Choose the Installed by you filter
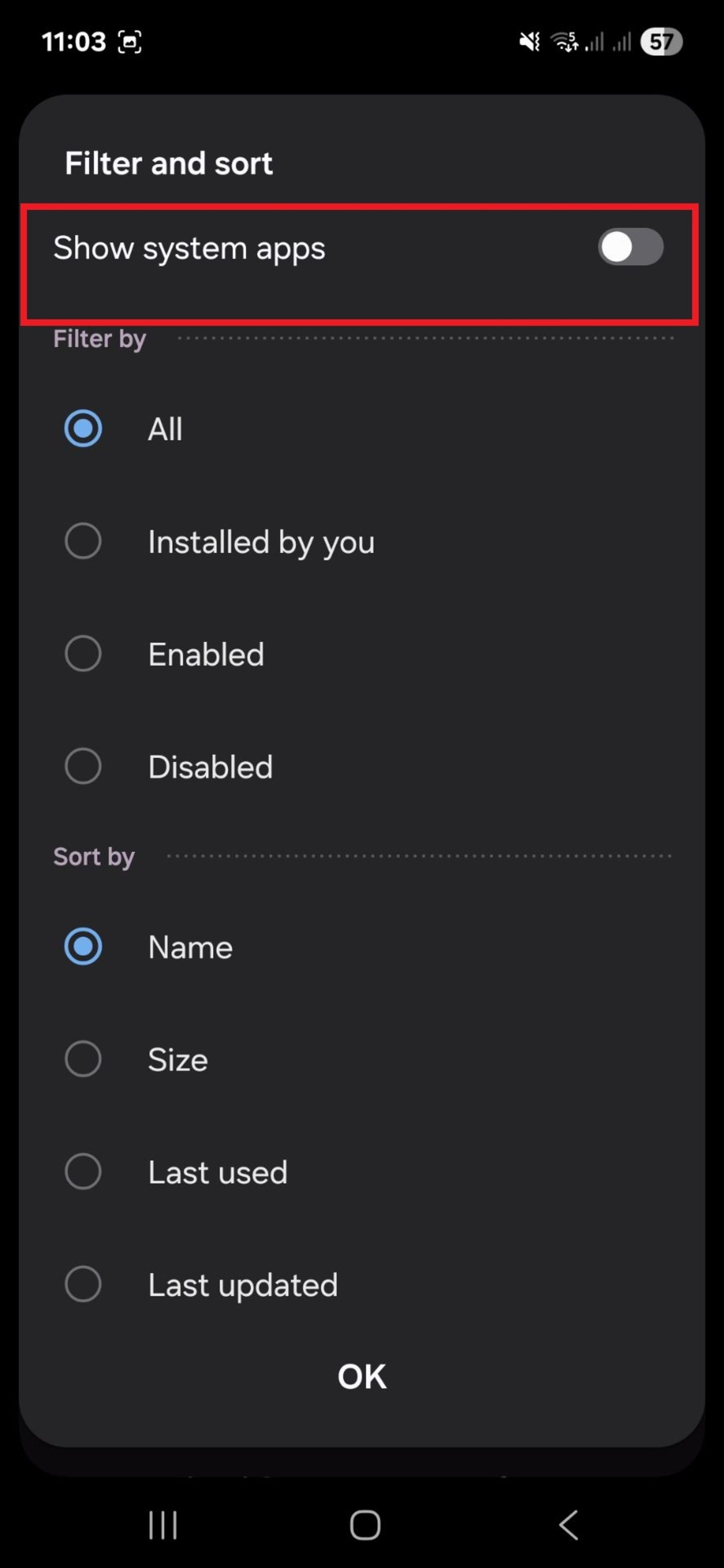This screenshot has height=1568, width=724. 83,541
